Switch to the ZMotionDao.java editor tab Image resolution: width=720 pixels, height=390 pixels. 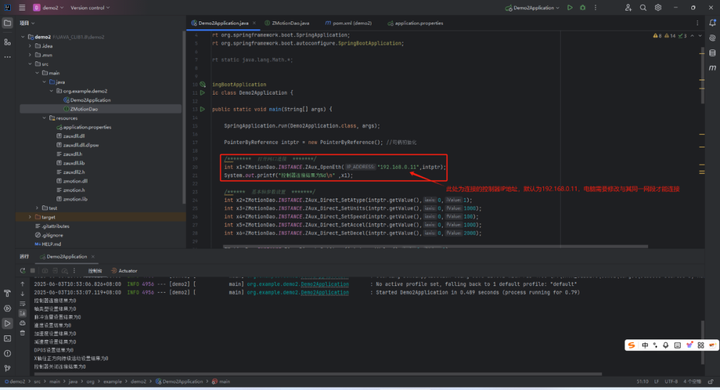(287, 23)
